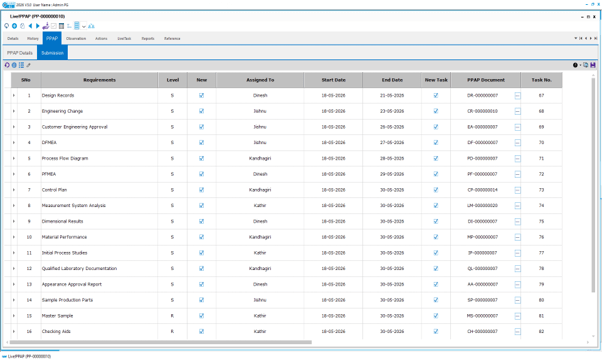Click the vertical scrollbar thumb beside the grid
This screenshot has height=361, width=602.
(594, 184)
